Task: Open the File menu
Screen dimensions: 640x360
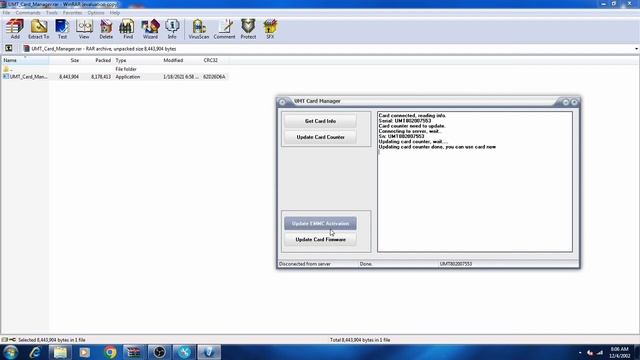Action: point(6,13)
